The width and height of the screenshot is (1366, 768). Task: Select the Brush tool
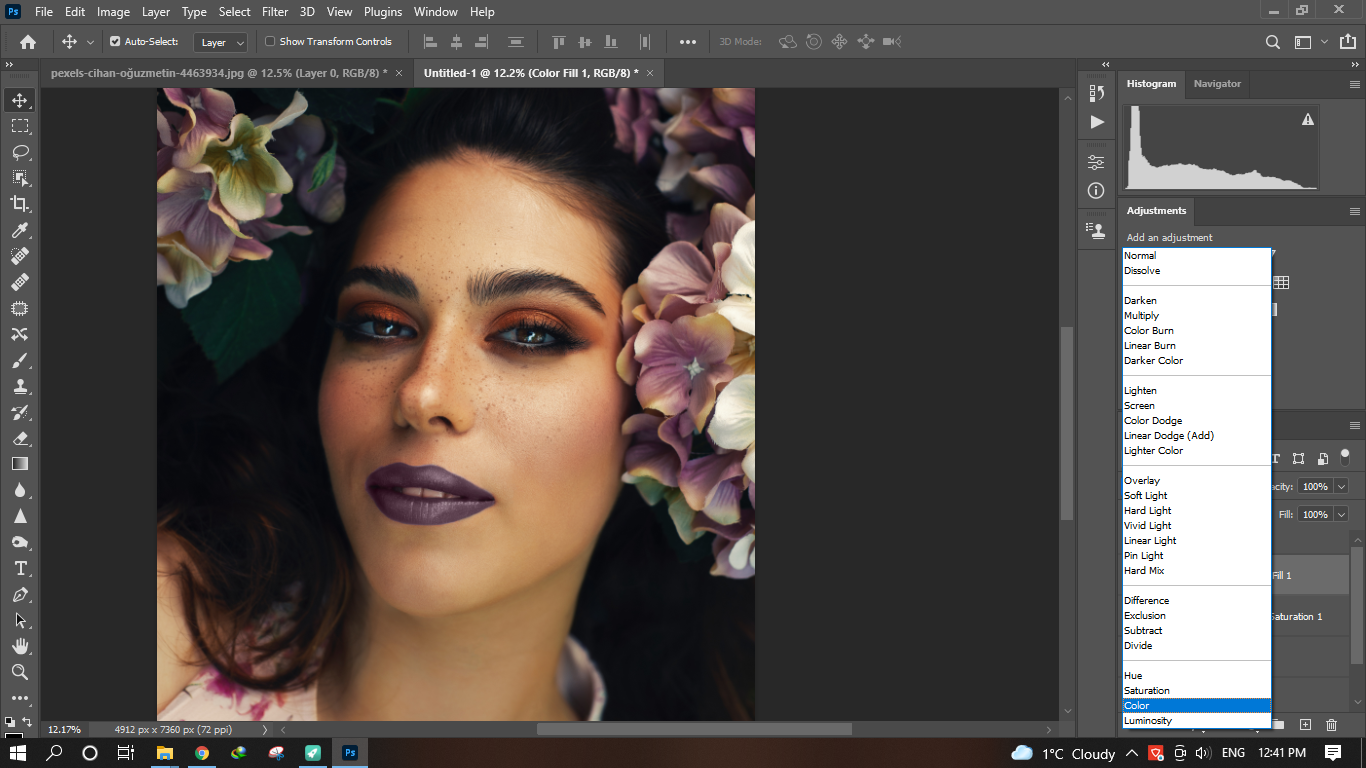20,360
